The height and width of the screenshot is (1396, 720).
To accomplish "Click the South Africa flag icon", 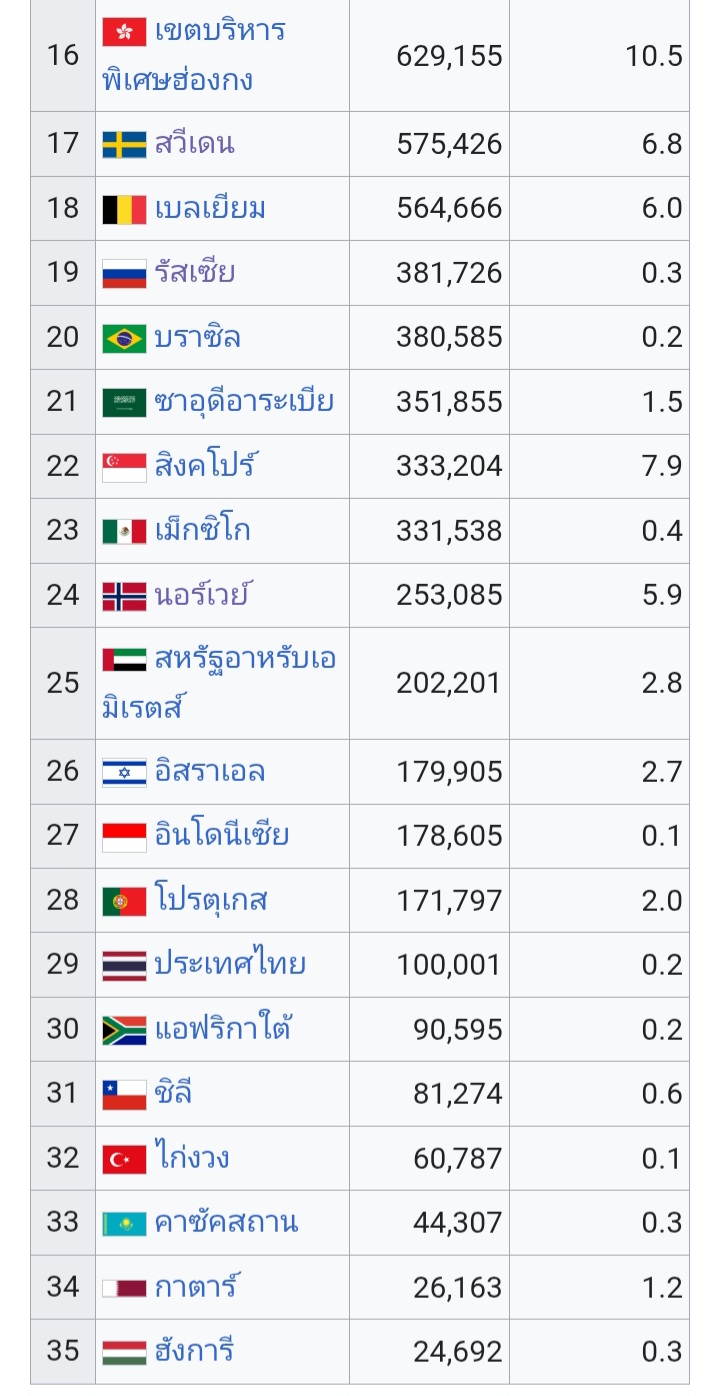I will coord(124,1030).
